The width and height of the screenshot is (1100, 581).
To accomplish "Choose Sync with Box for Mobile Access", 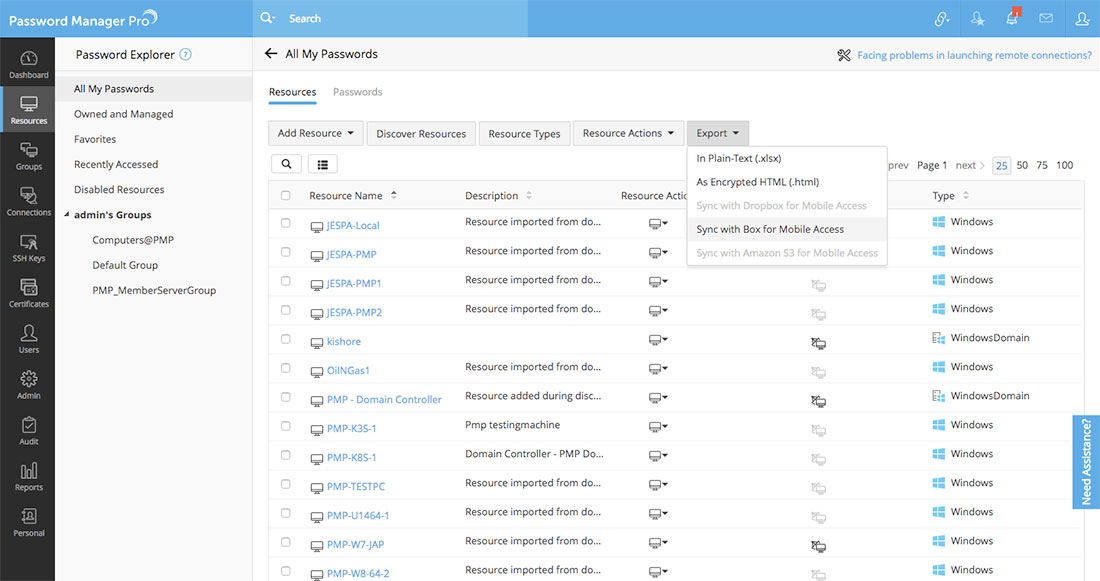I will click(770, 229).
